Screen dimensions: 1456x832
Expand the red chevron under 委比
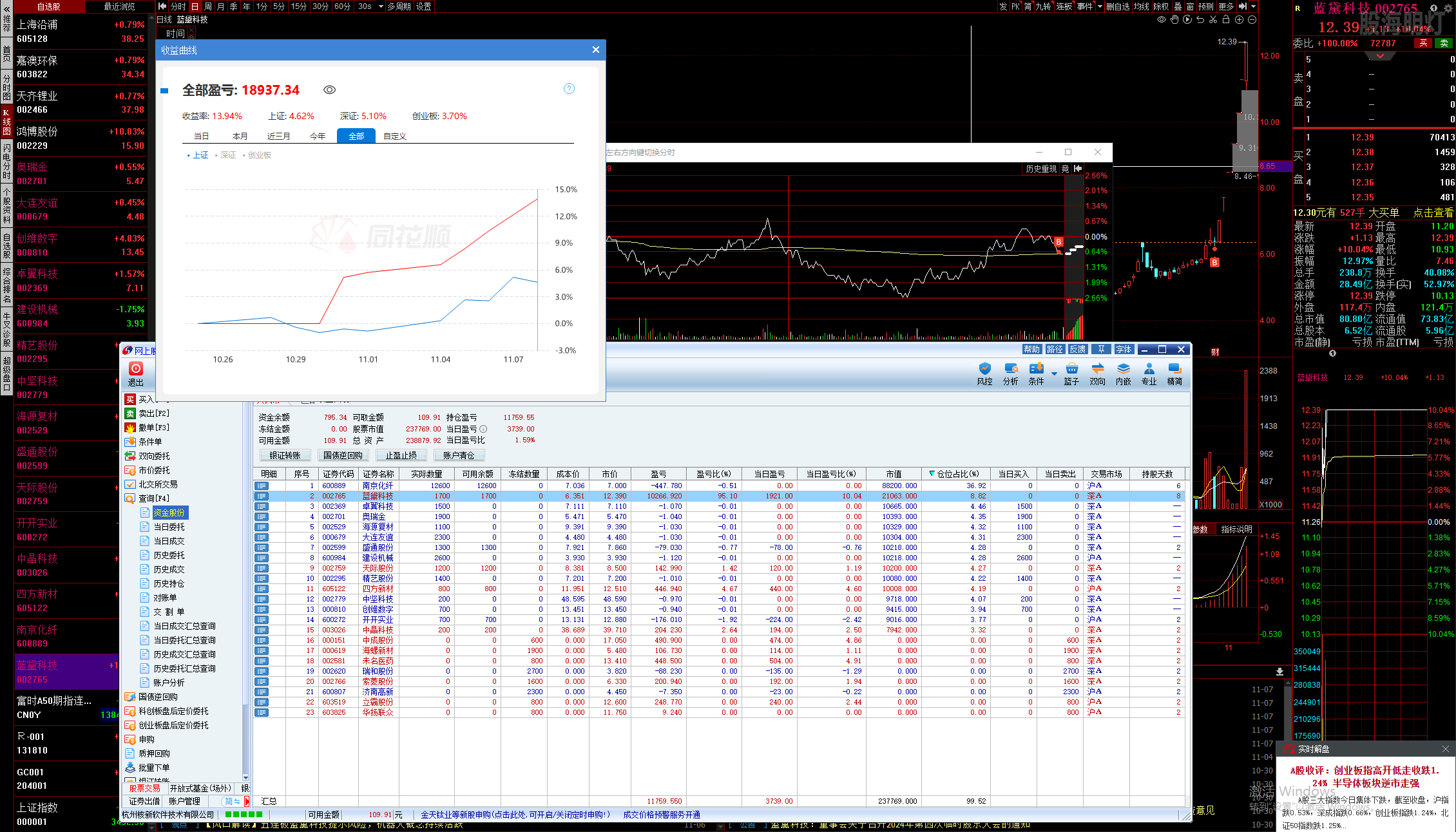pyautogui.click(x=1380, y=56)
